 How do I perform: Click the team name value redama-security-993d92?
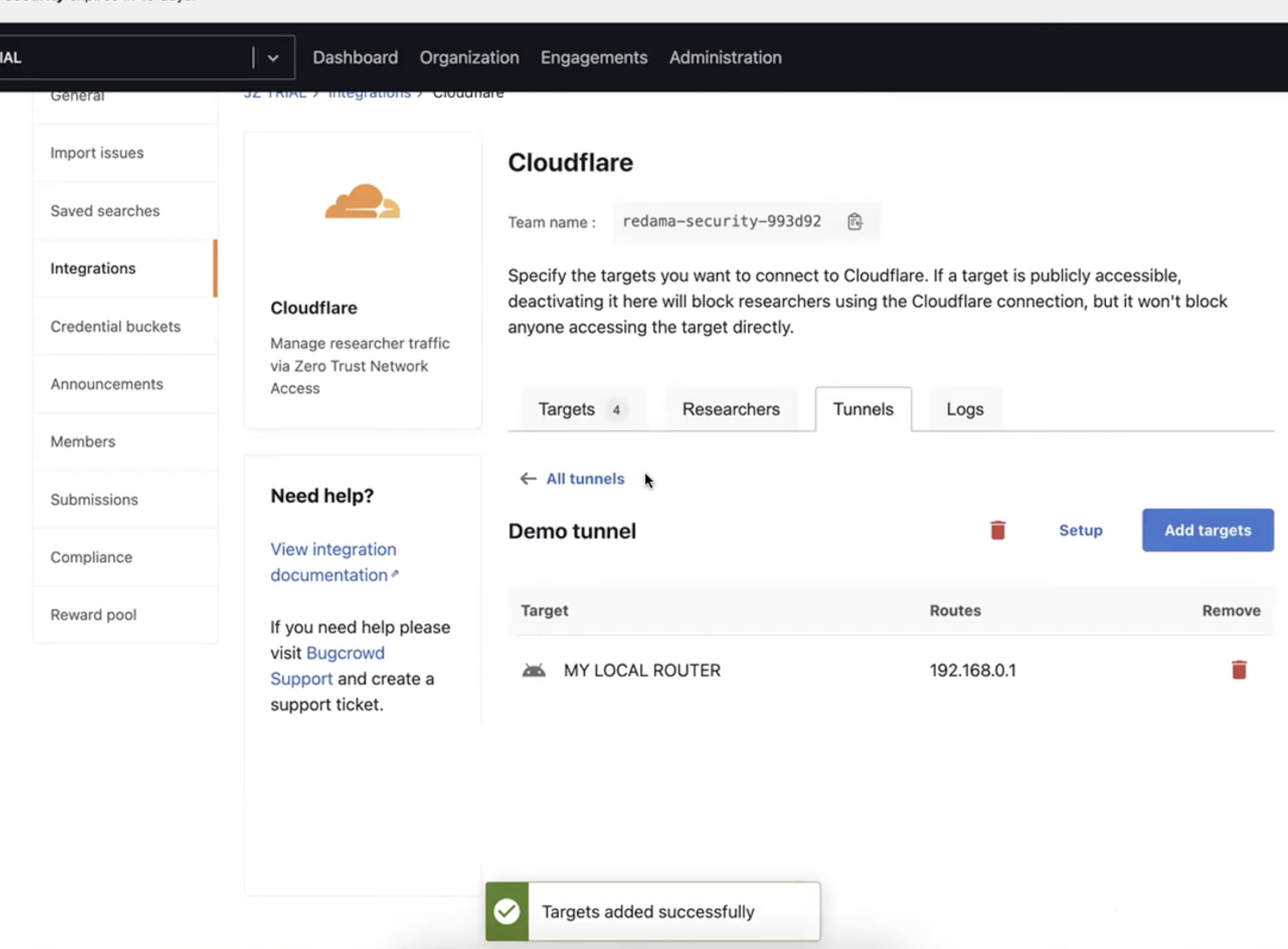pyautogui.click(x=722, y=221)
